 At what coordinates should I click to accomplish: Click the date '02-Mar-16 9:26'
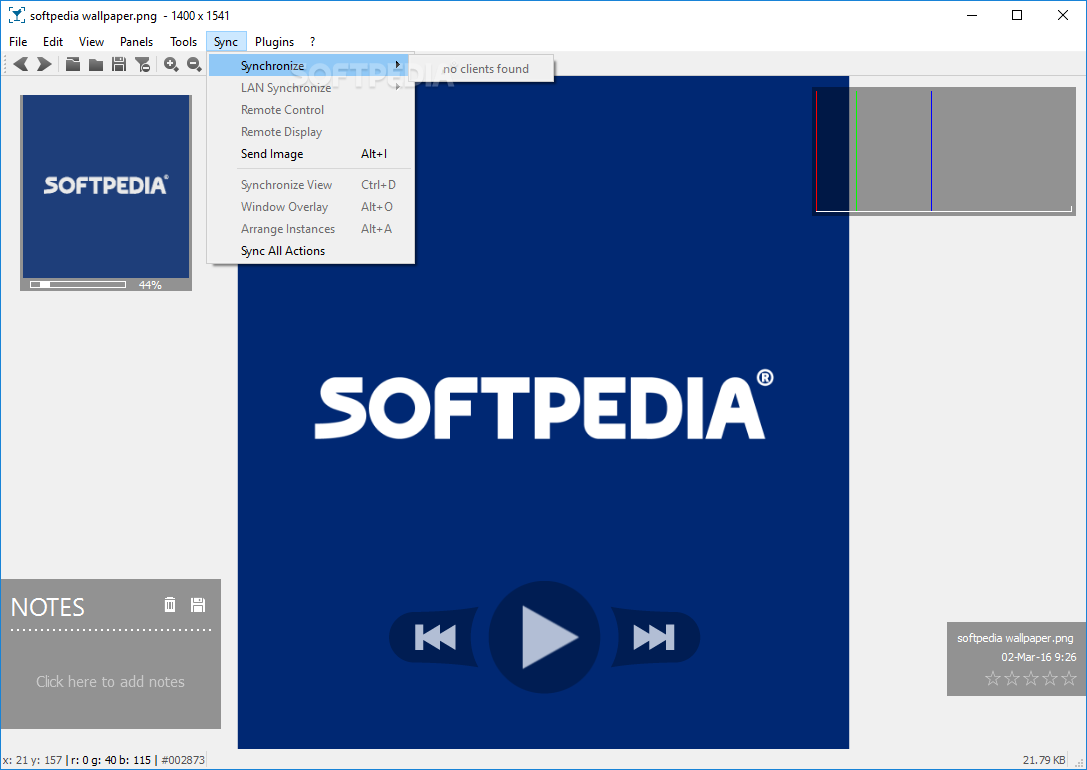tap(1038, 656)
